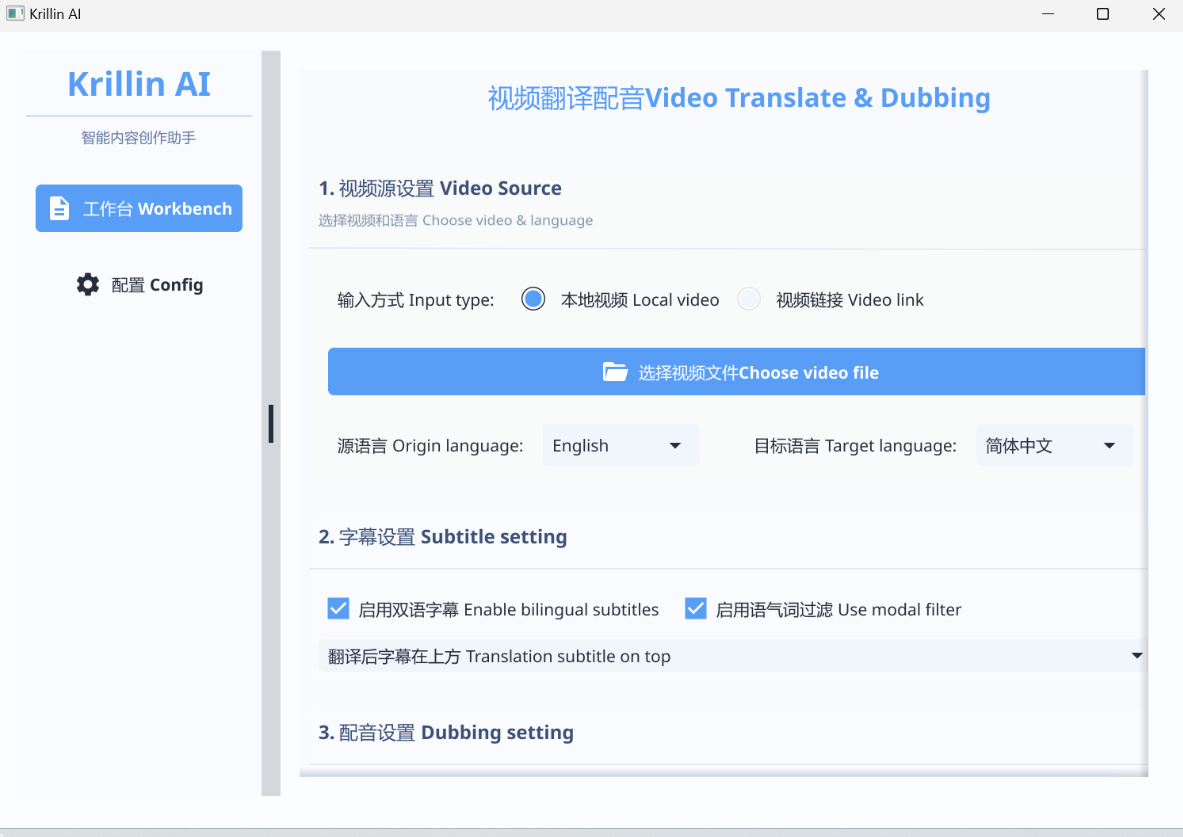Click the Choose video & language subtitle text

[456, 220]
